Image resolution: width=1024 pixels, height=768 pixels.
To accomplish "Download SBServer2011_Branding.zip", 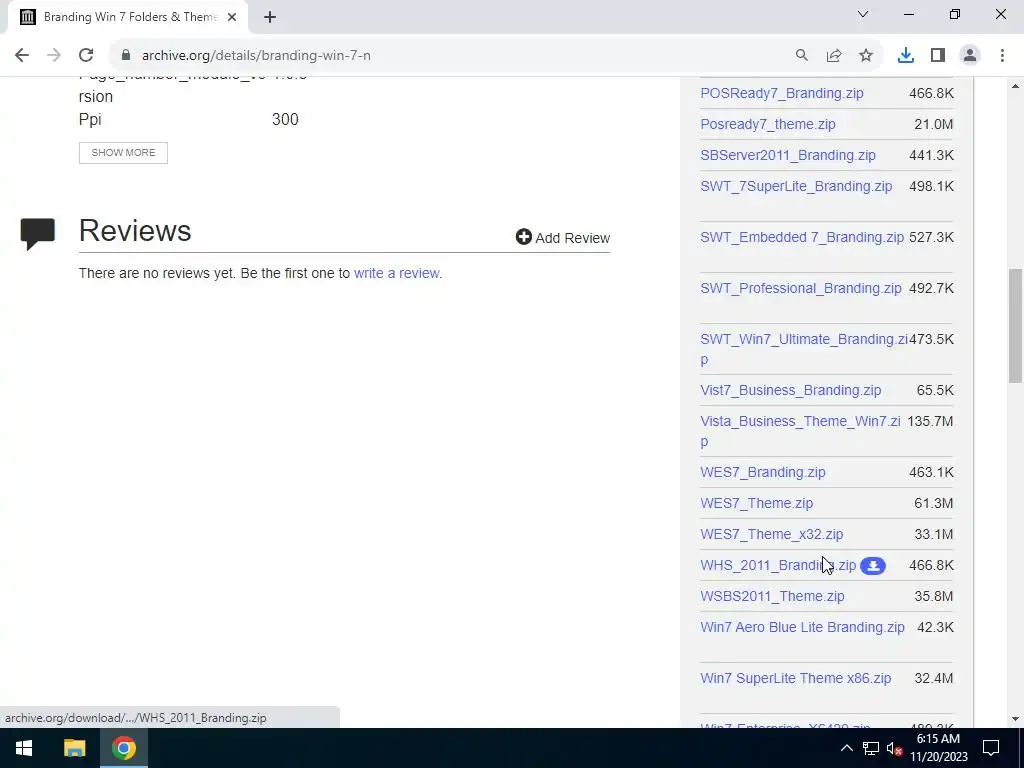I will [x=788, y=155].
